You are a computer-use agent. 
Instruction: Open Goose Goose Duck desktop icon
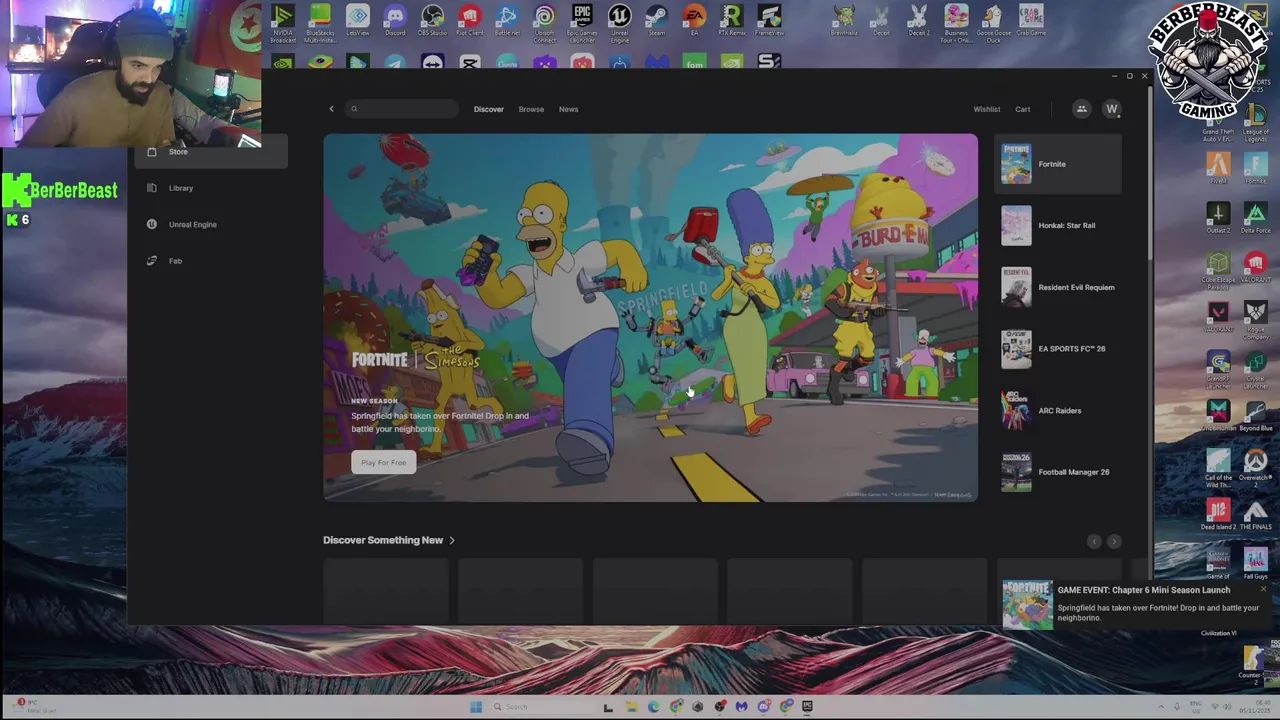(x=994, y=22)
